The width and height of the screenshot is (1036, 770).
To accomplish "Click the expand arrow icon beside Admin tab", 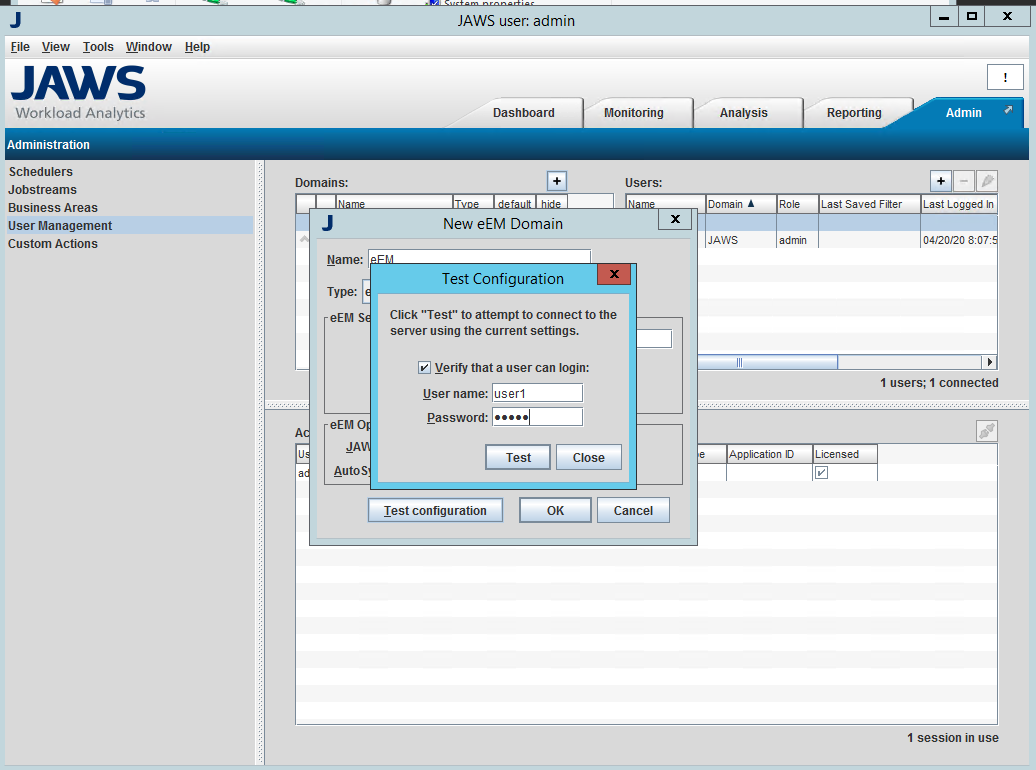I will tap(1008, 110).
